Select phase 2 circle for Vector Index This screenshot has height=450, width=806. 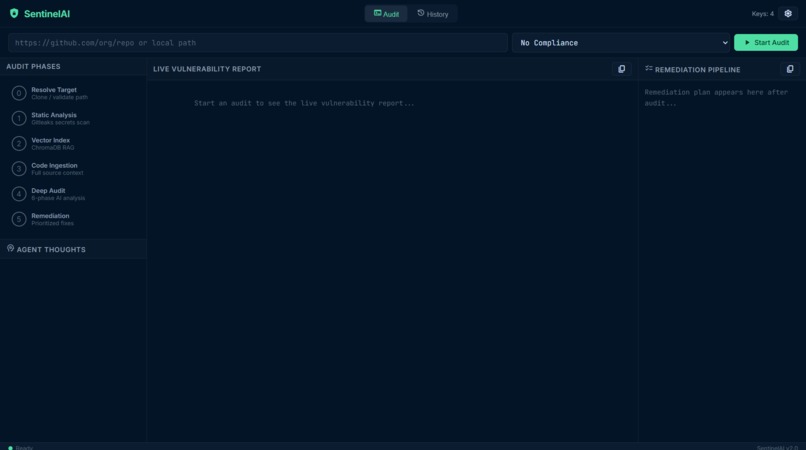point(19,143)
